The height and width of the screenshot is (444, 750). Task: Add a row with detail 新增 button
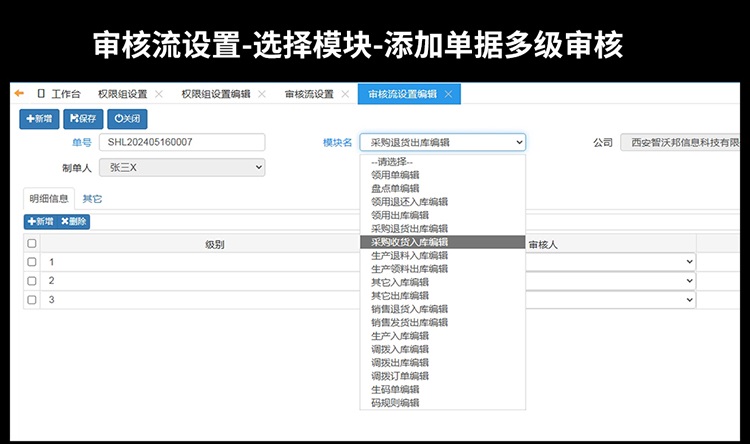(x=40, y=222)
